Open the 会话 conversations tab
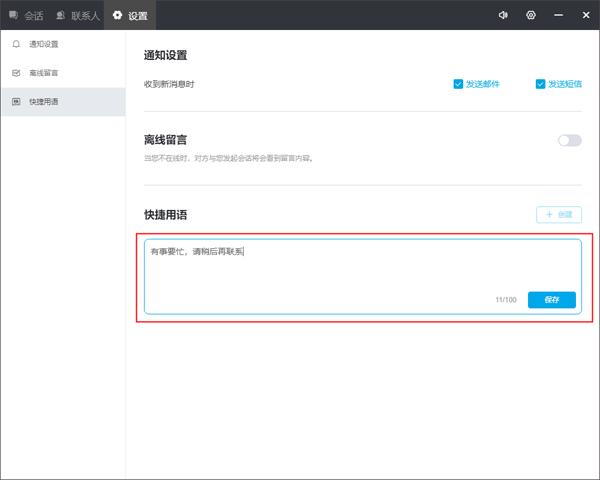Screen dimensions: 600x480 [x=26, y=15]
